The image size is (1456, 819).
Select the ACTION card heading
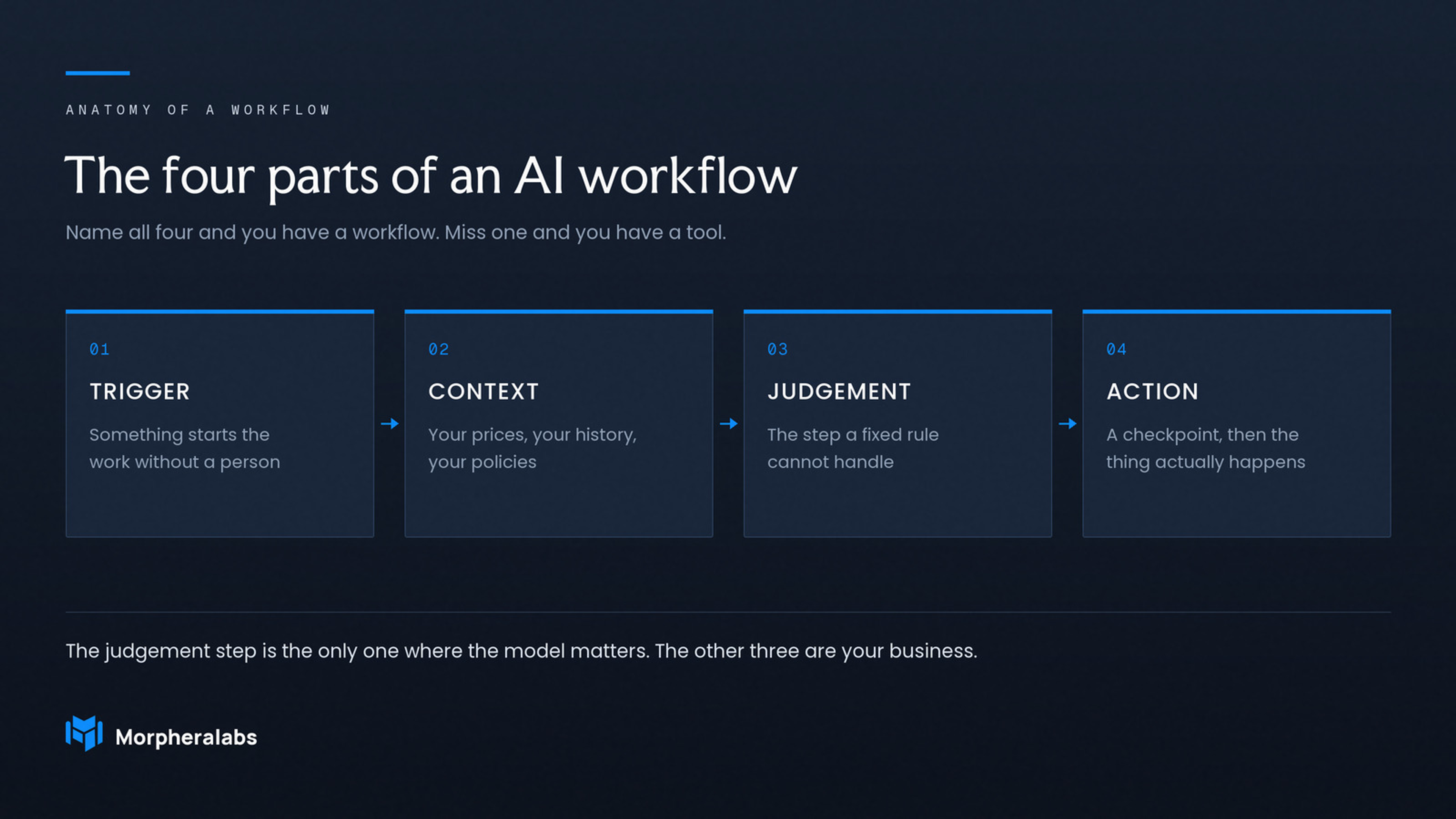coord(1152,391)
